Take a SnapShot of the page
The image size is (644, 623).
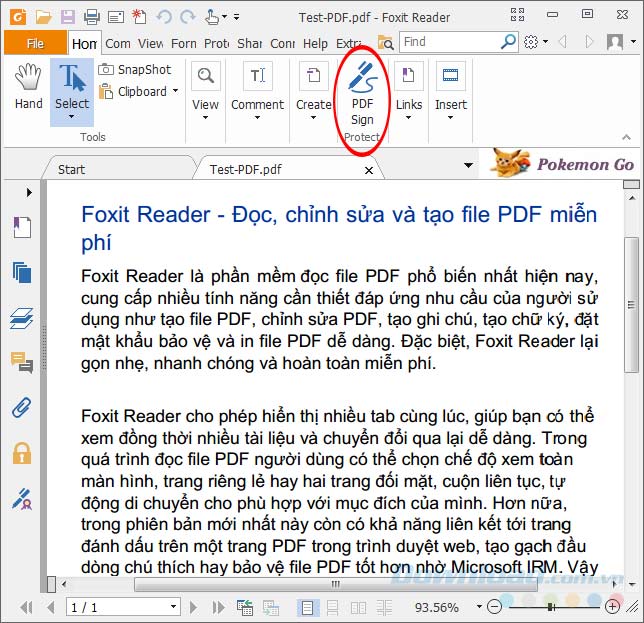coord(135,69)
